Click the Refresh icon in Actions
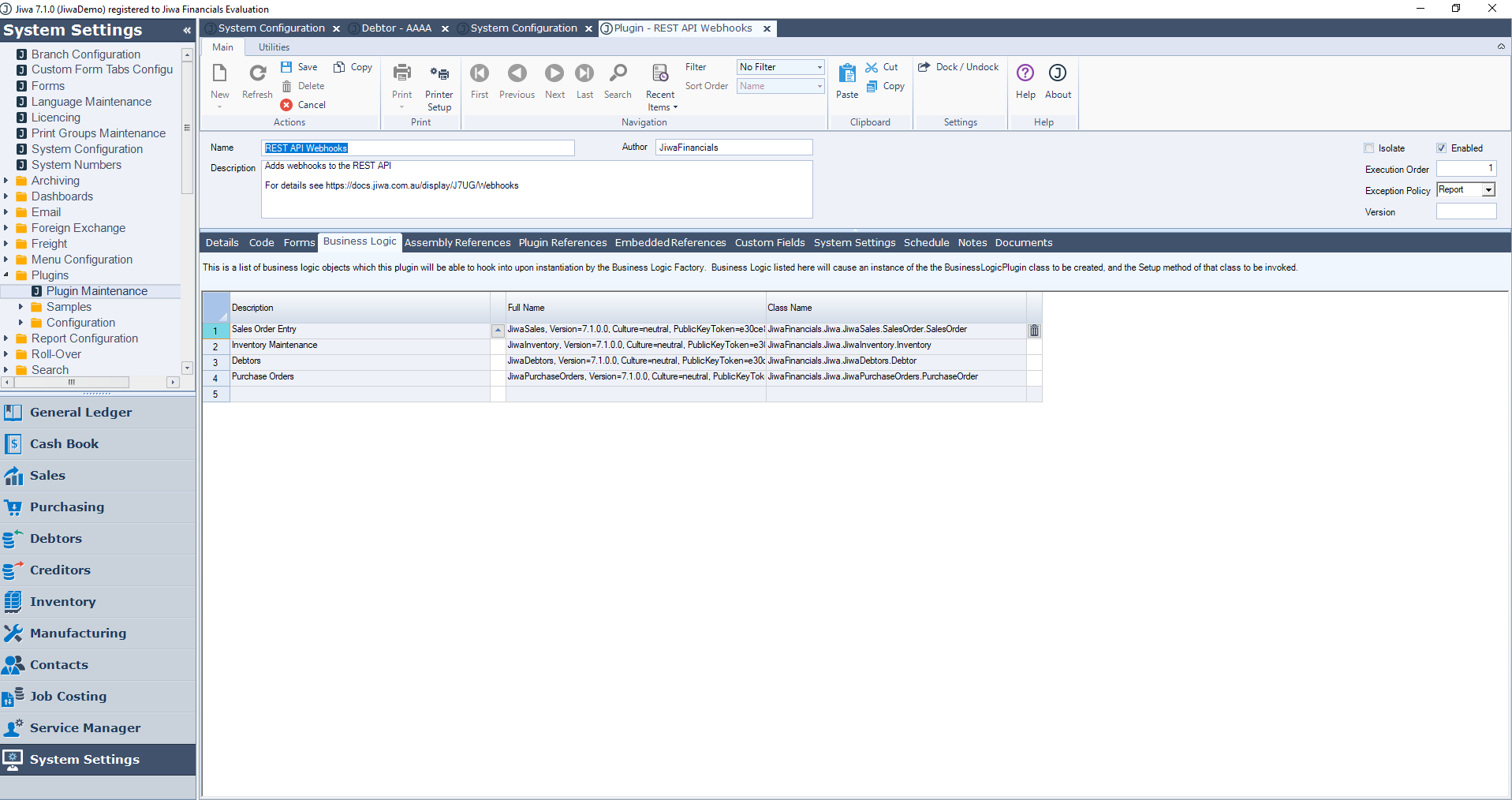1512x800 pixels. coord(257,74)
